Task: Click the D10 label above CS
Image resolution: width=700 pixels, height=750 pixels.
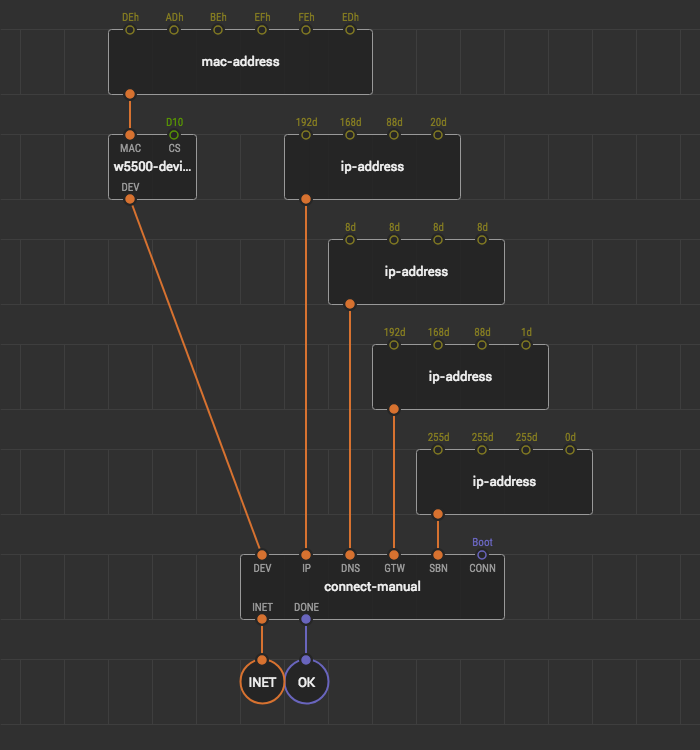Action: pyautogui.click(x=175, y=122)
